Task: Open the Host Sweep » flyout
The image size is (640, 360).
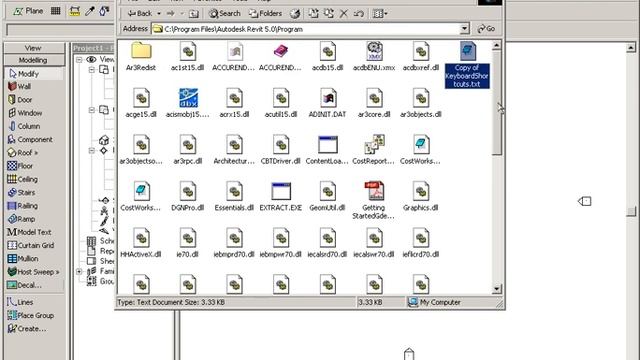Action: coord(33,272)
